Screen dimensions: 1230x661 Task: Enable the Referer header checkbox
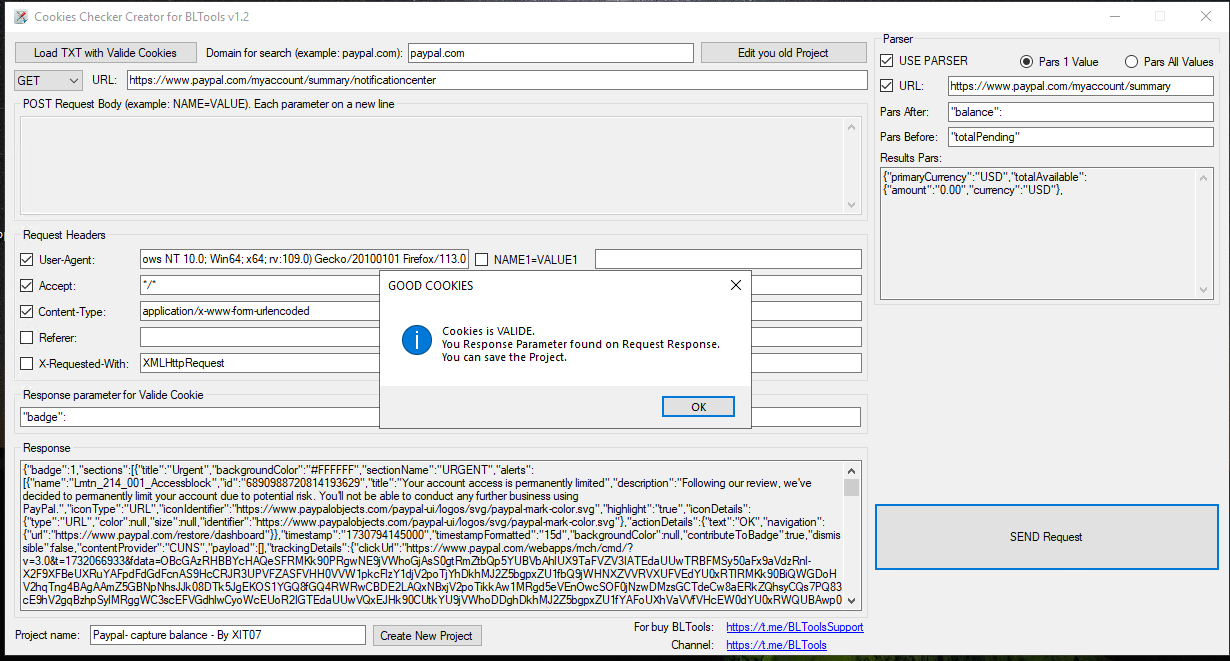[27, 338]
